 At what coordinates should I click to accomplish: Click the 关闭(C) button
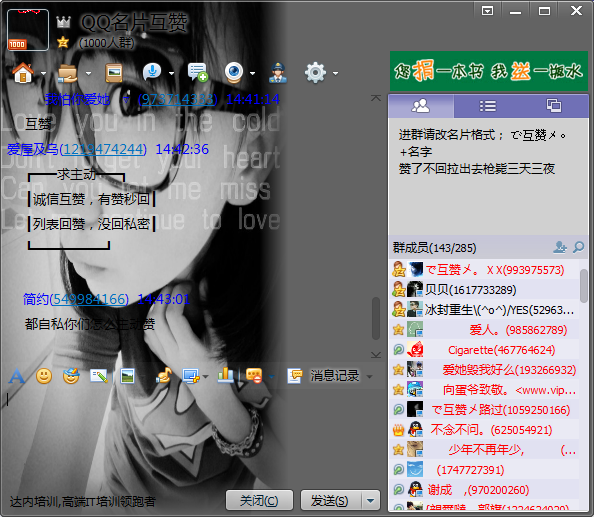[259, 501]
